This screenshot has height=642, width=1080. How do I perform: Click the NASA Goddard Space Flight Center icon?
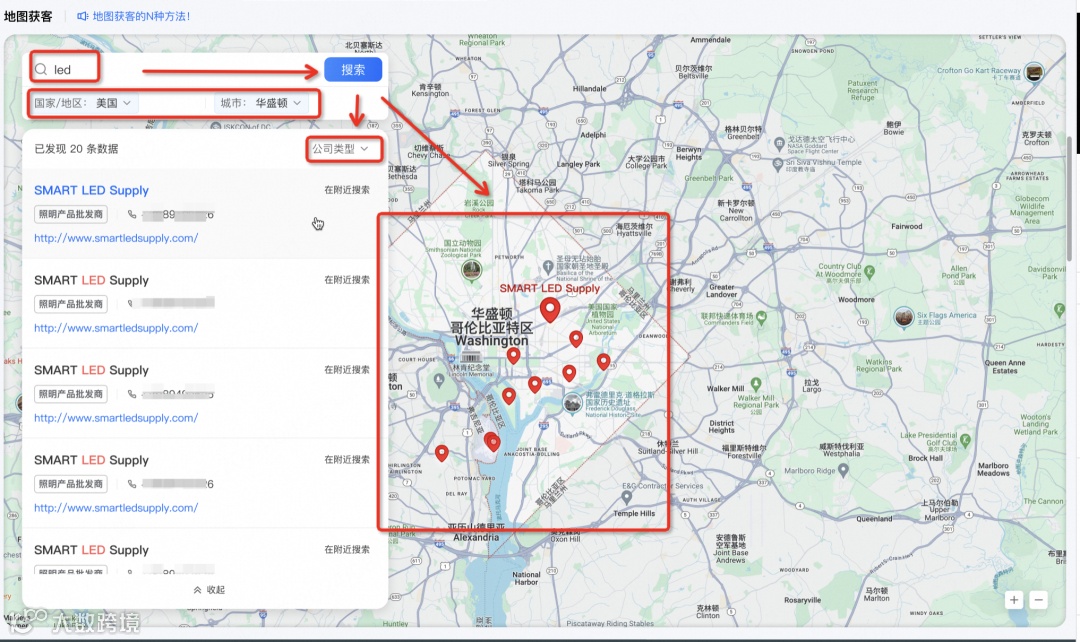click(x=779, y=143)
